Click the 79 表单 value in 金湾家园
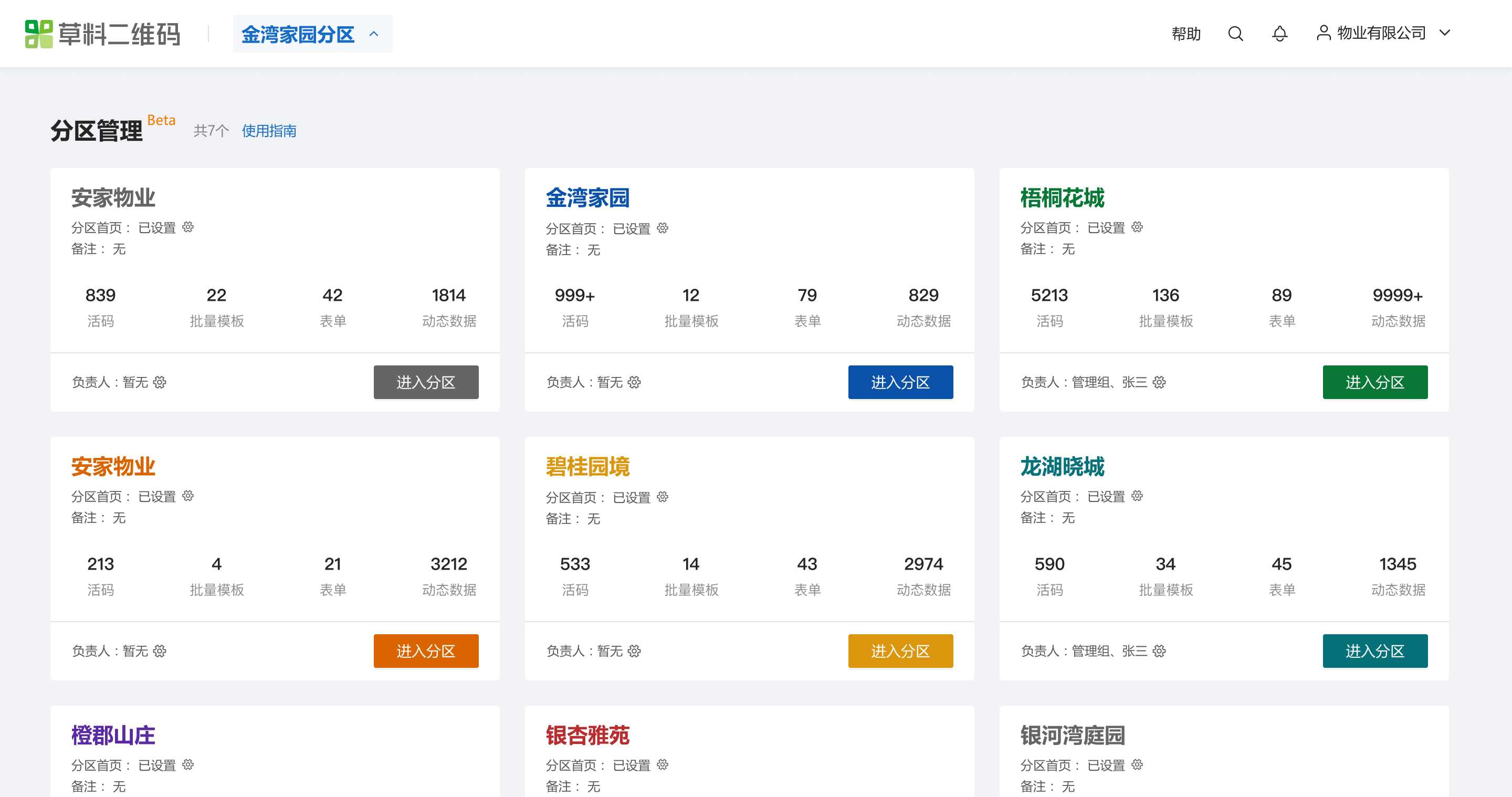This screenshot has height=797, width=1512. [x=807, y=295]
